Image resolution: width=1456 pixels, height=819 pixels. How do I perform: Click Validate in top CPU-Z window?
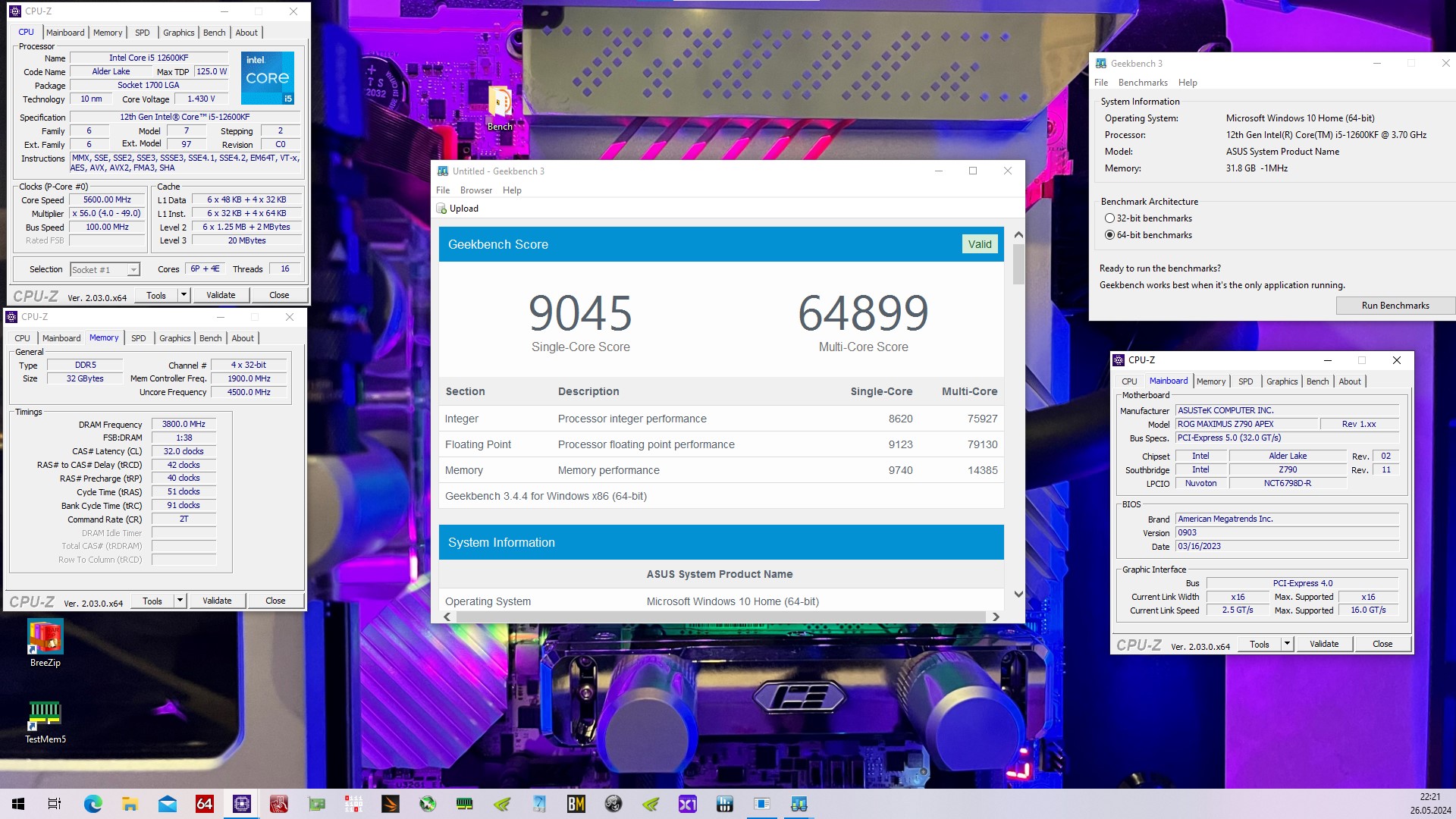[x=221, y=295]
